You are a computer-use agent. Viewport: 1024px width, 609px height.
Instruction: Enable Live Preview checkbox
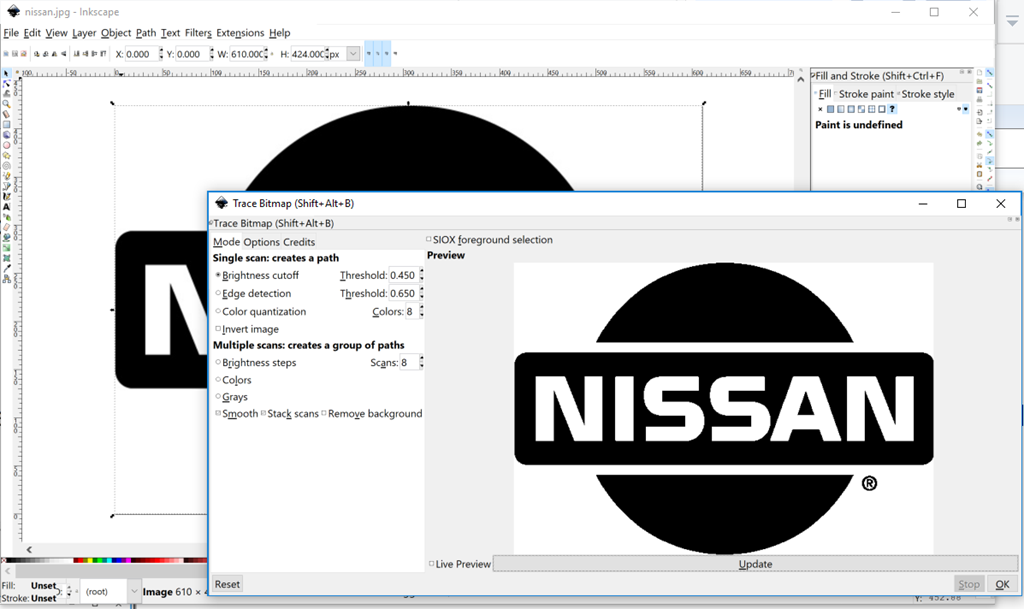(x=432, y=564)
